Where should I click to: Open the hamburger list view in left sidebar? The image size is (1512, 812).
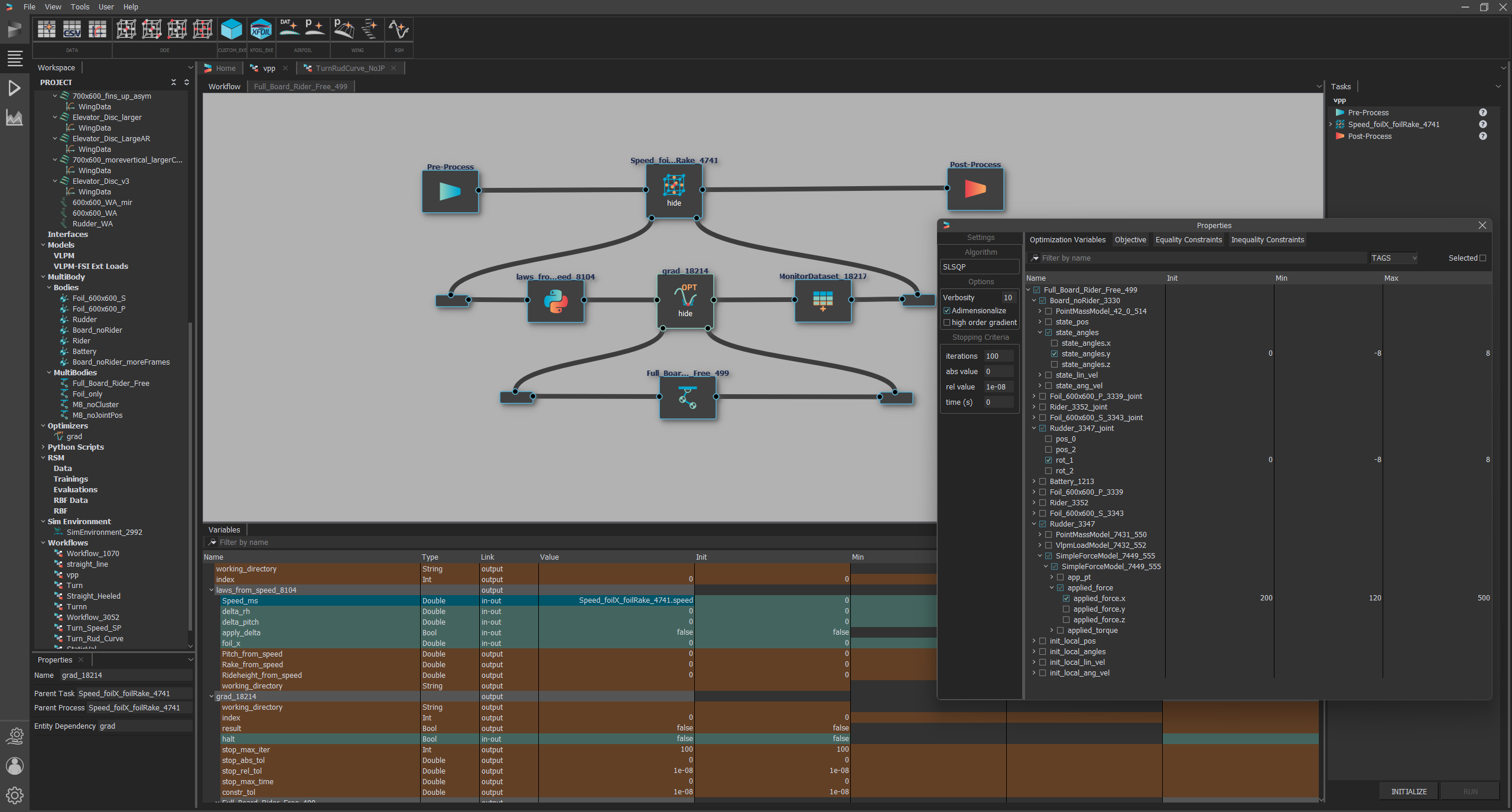pos(15,59)
